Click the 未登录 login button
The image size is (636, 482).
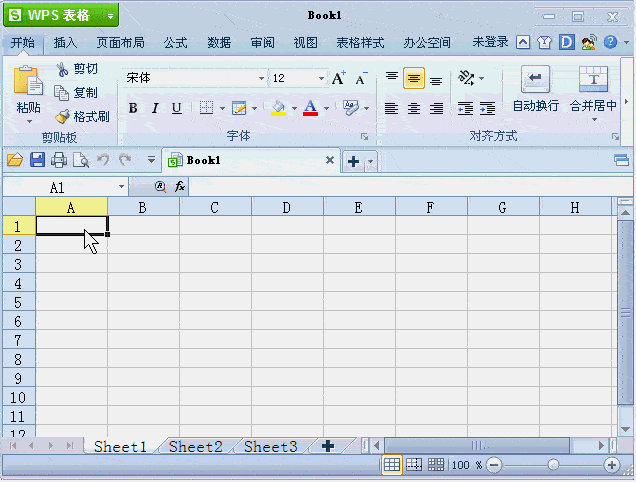(x=490, y=42)
